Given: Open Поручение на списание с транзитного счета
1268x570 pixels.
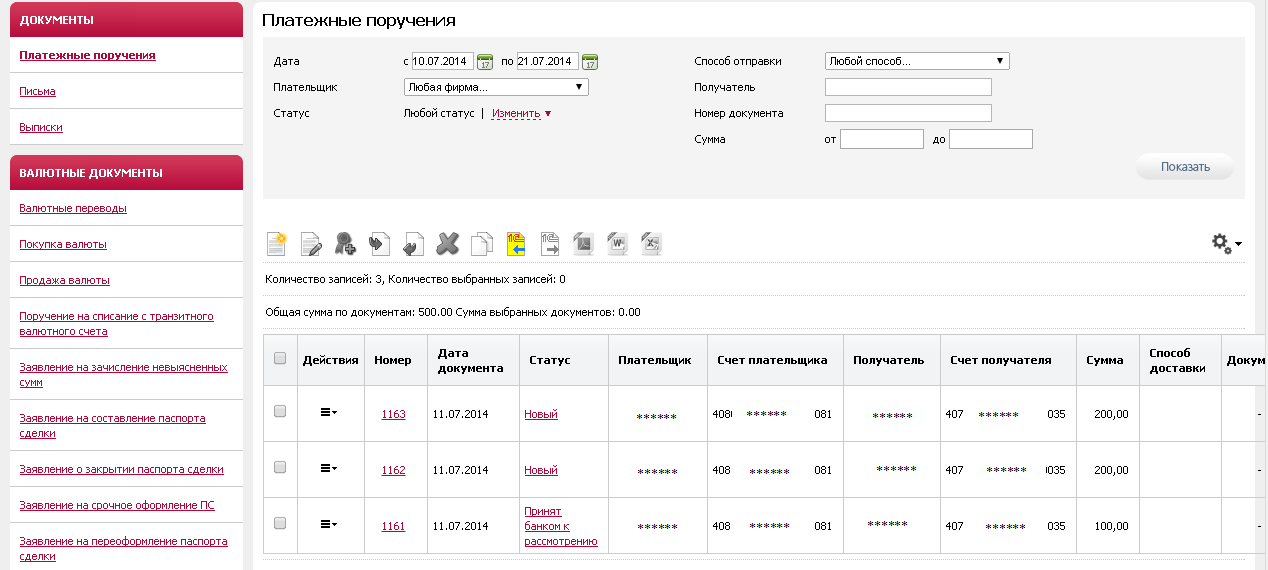Looking at the screenshot, I should pos(116,323).
